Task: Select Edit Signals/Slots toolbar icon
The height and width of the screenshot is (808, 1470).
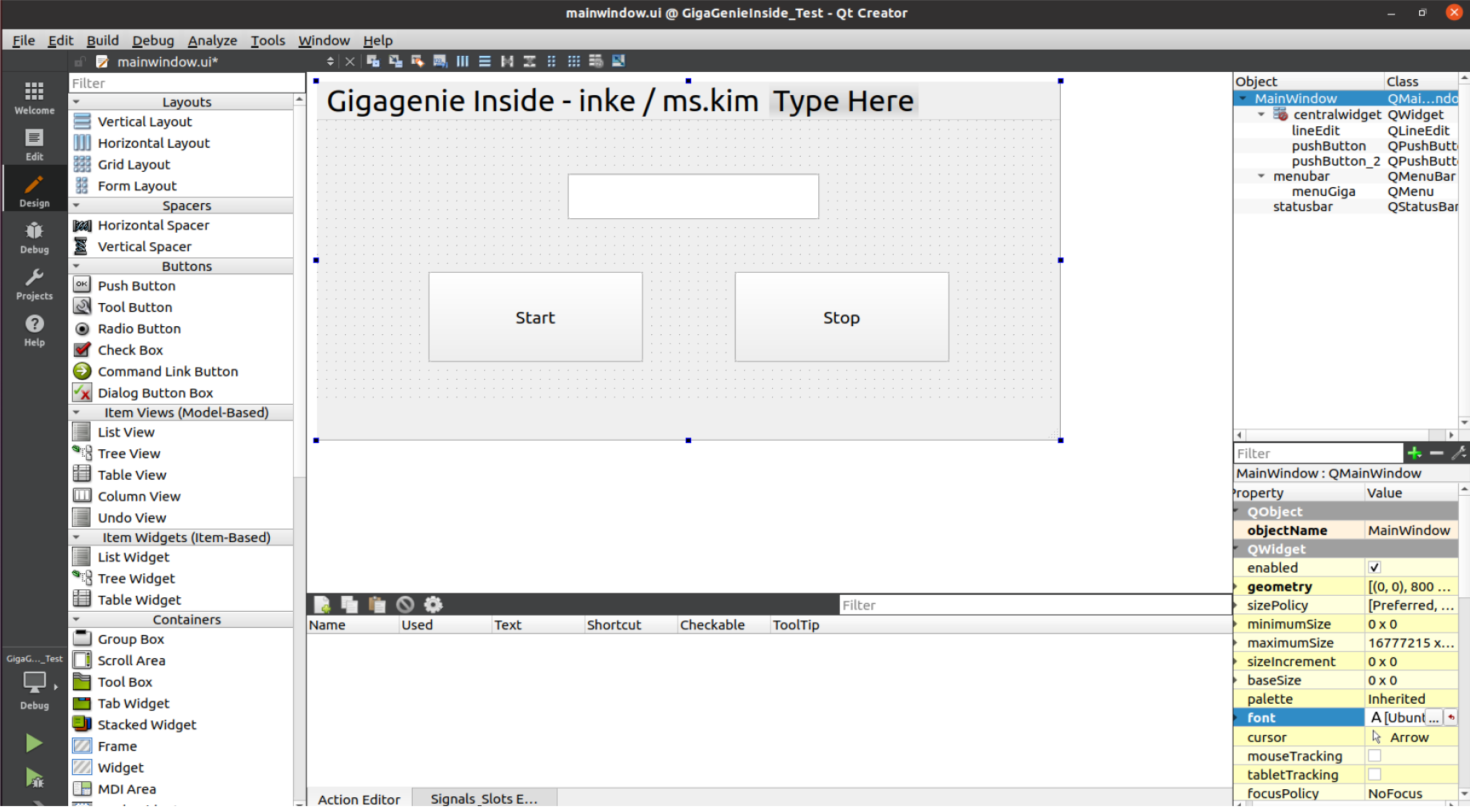Action: pos(395,61)
